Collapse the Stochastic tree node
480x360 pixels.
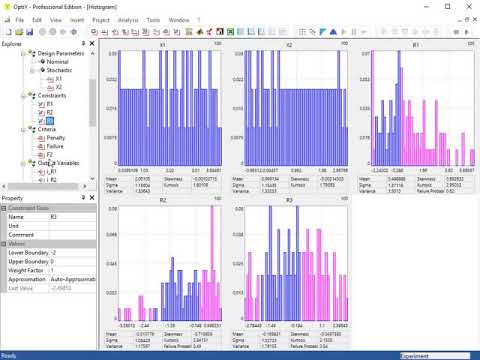[32, 70]
